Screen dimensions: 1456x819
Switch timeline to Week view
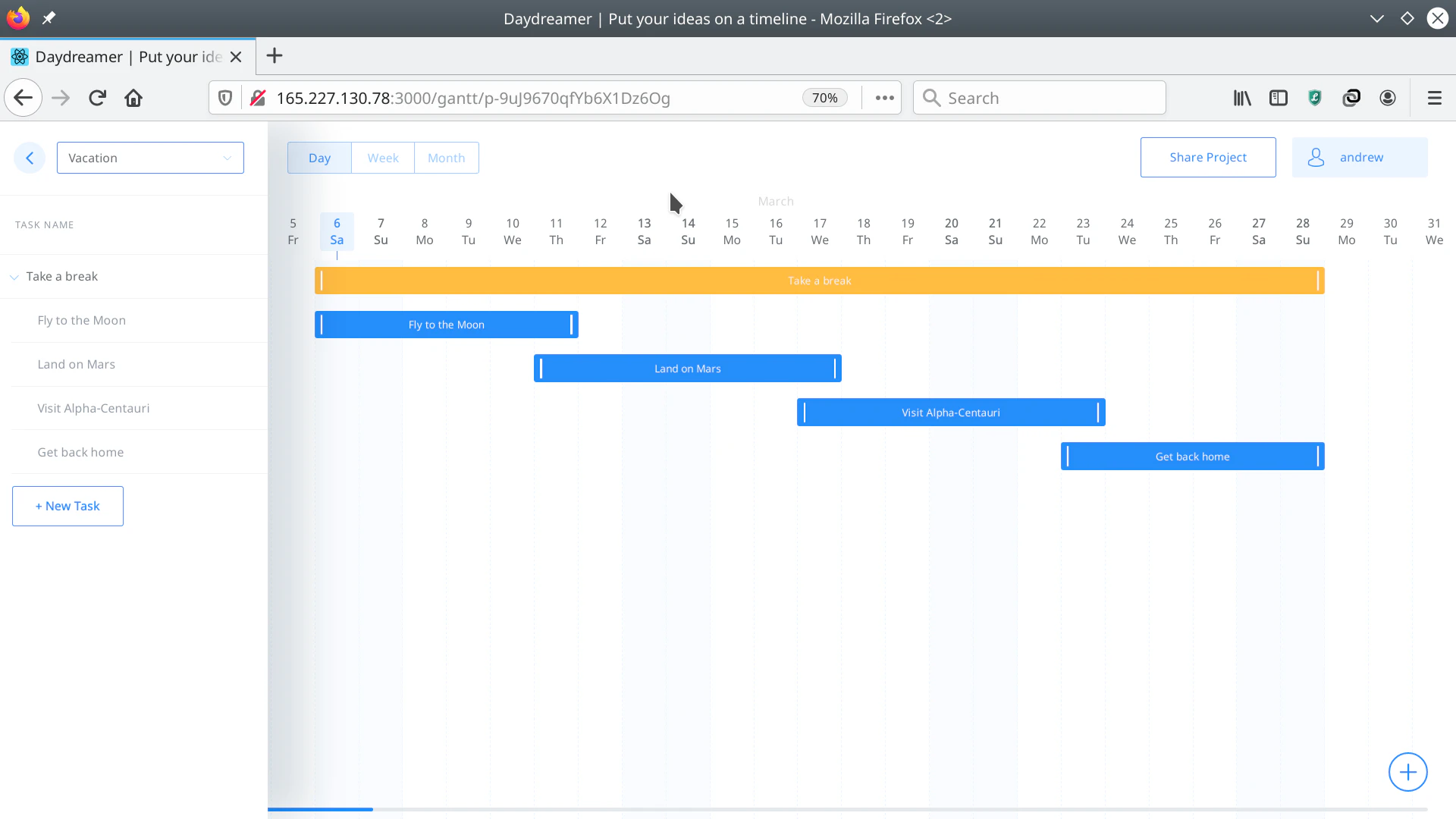383,158
